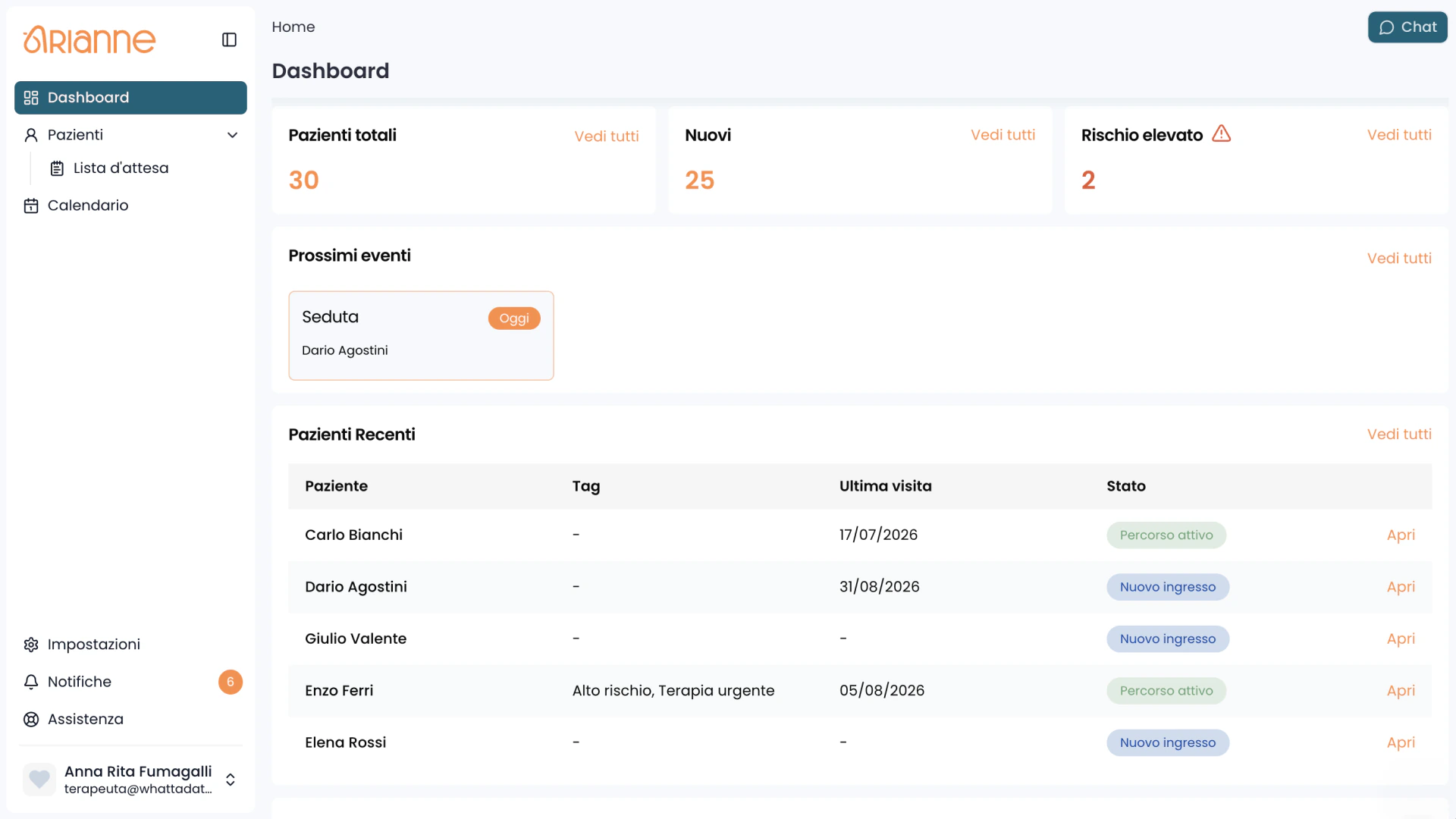Select the Elena Rossi patient name
This screenshot has width=1456, height=819.
pyautogui.click(x=345, y=743)
